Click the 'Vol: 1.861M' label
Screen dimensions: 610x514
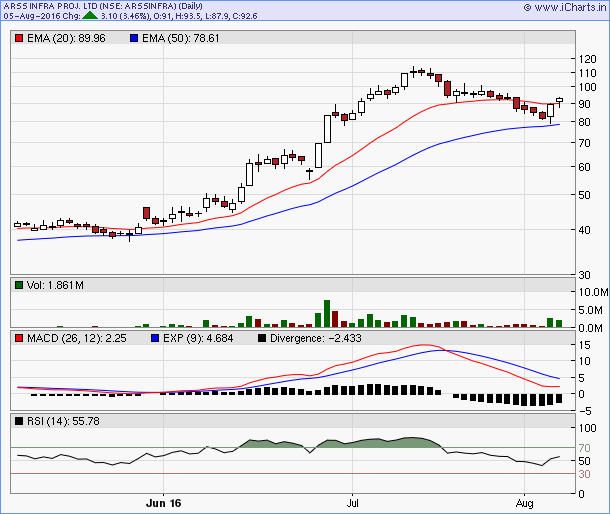[55, 285]
